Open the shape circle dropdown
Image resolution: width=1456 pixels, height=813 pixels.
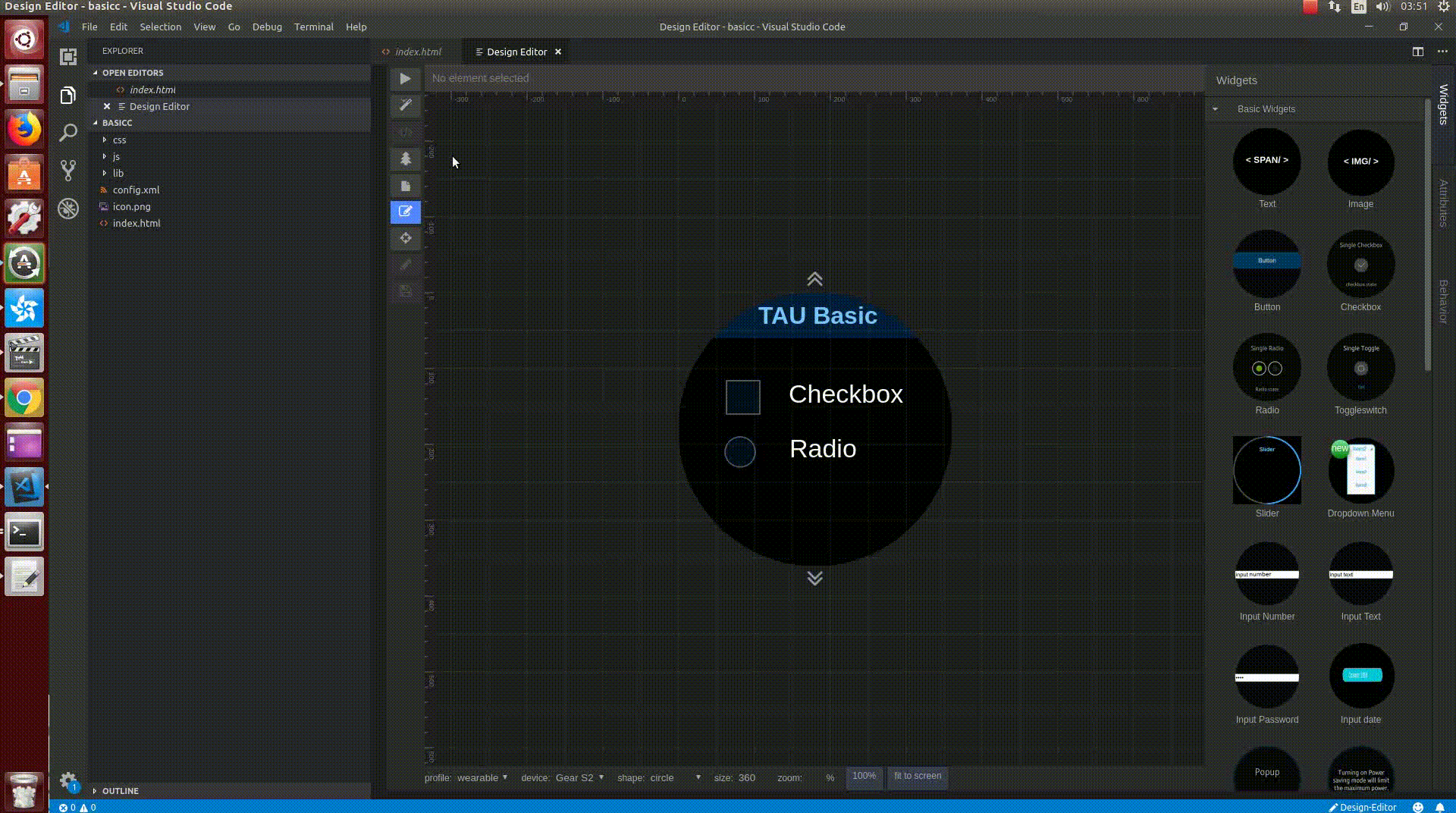pyautogui.click(x=675, y=777)
